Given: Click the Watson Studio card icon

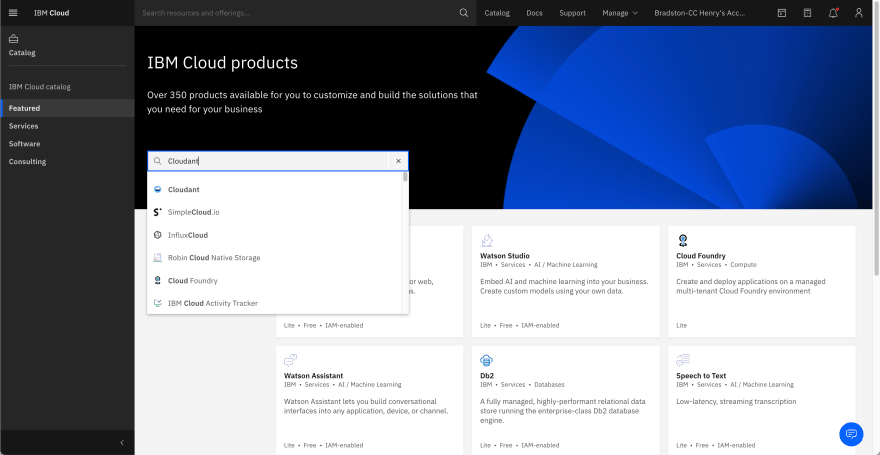Looking at the screenshot, I should (x=487, y=241).
